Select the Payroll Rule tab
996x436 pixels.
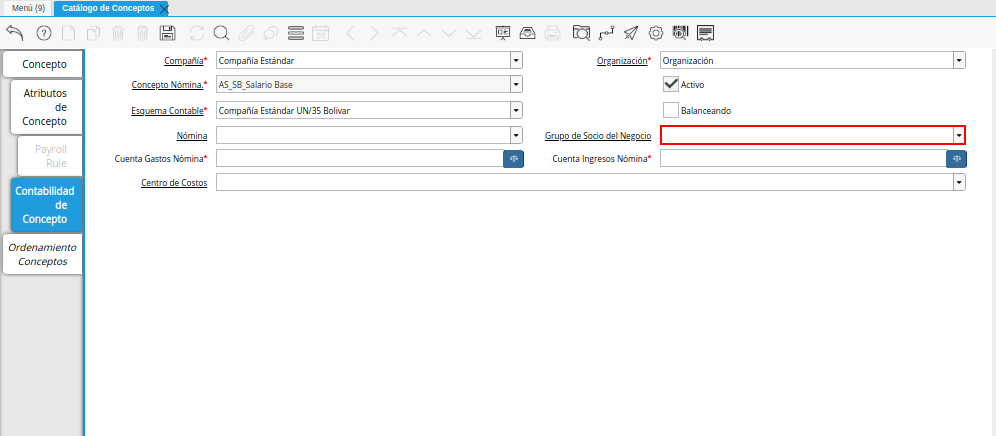click(50, 156)
